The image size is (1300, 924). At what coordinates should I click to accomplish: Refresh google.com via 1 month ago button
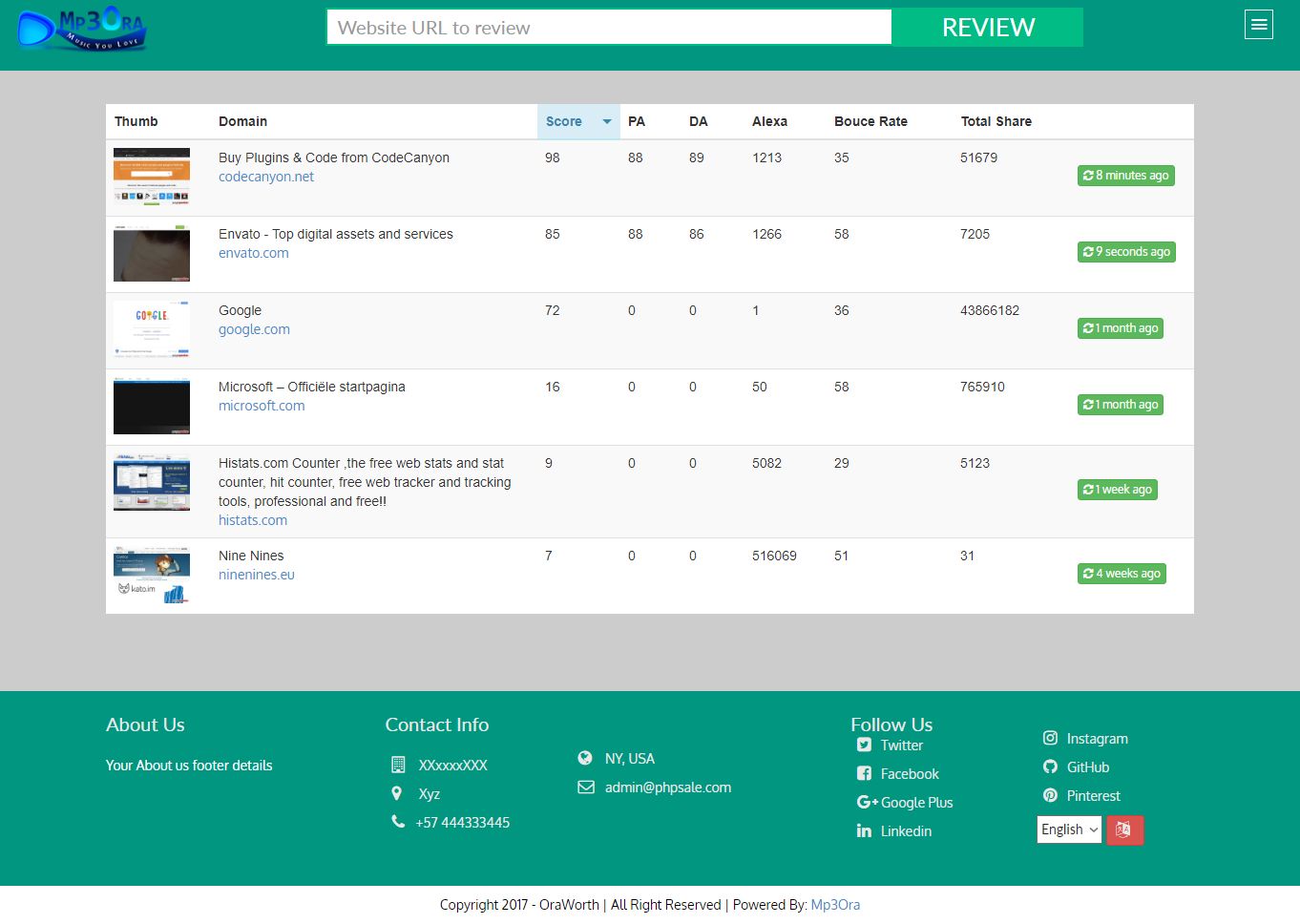click(1121, 328)
